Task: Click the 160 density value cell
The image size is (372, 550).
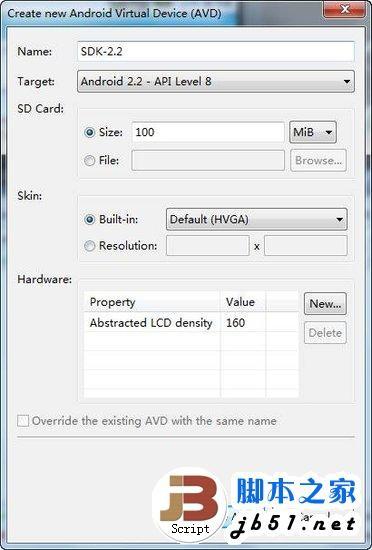Action: point(243,323)
